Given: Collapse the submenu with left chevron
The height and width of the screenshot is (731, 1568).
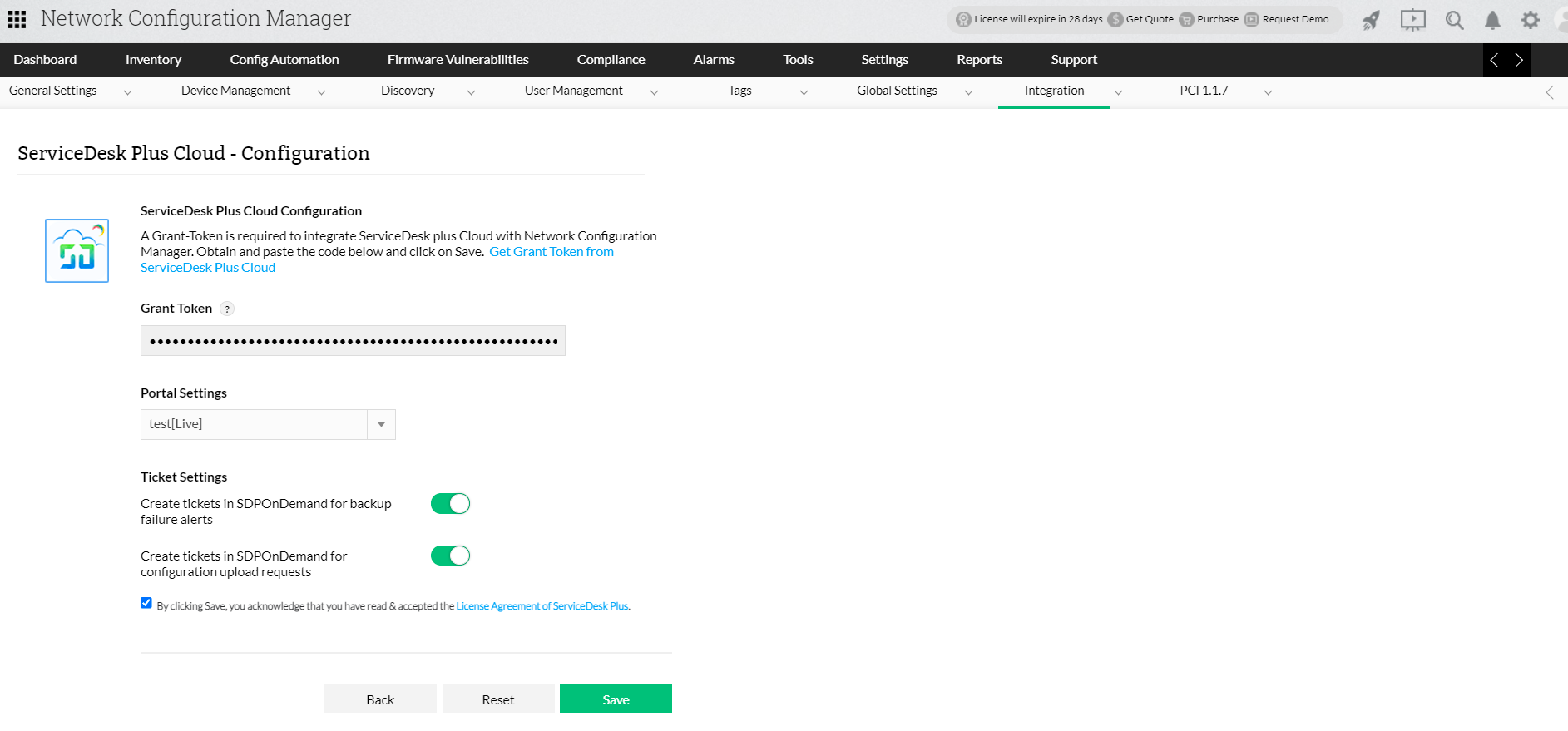Looking at the screenshot, I should (1549, 92).
